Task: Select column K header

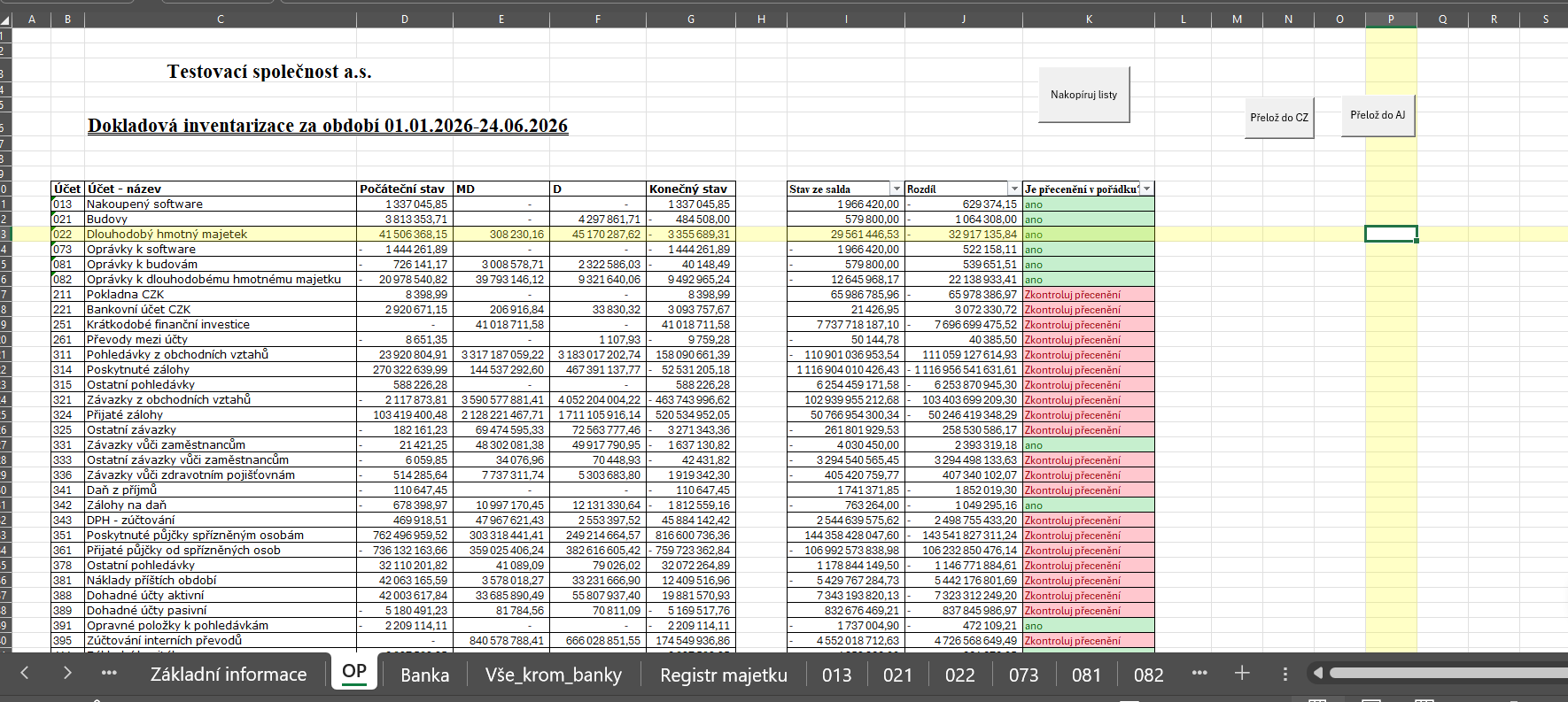Action: tap(1089, 19)
